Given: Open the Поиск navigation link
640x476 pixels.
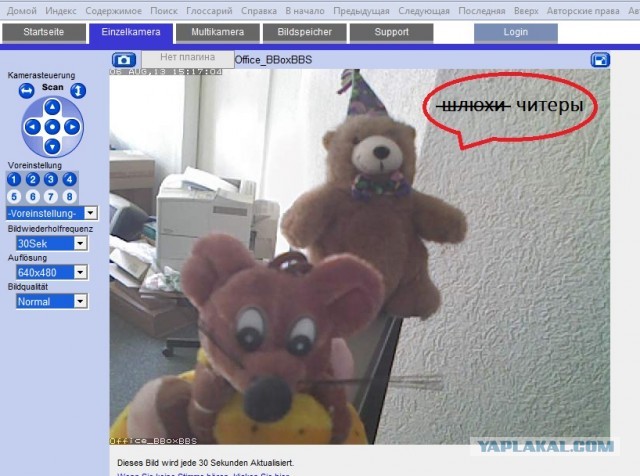Looking at the screenshot, I should [164, 11].
